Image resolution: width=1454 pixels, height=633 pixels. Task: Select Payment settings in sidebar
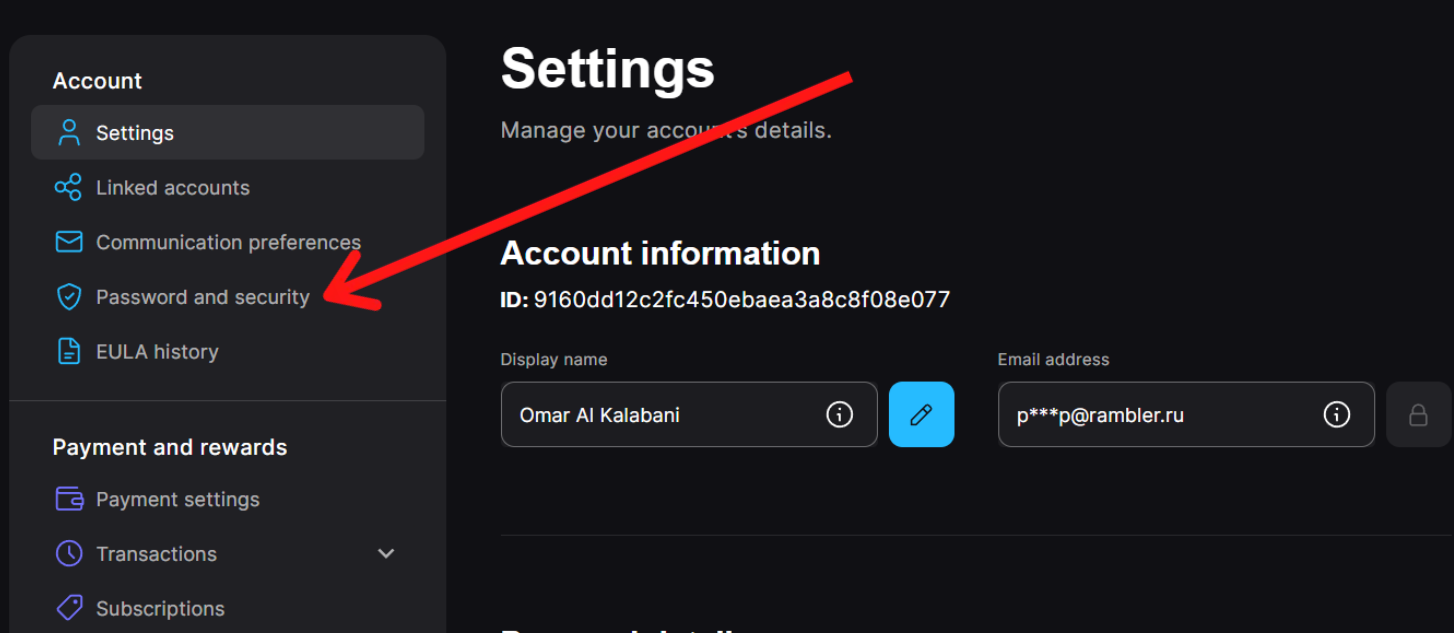pos(178,499)
